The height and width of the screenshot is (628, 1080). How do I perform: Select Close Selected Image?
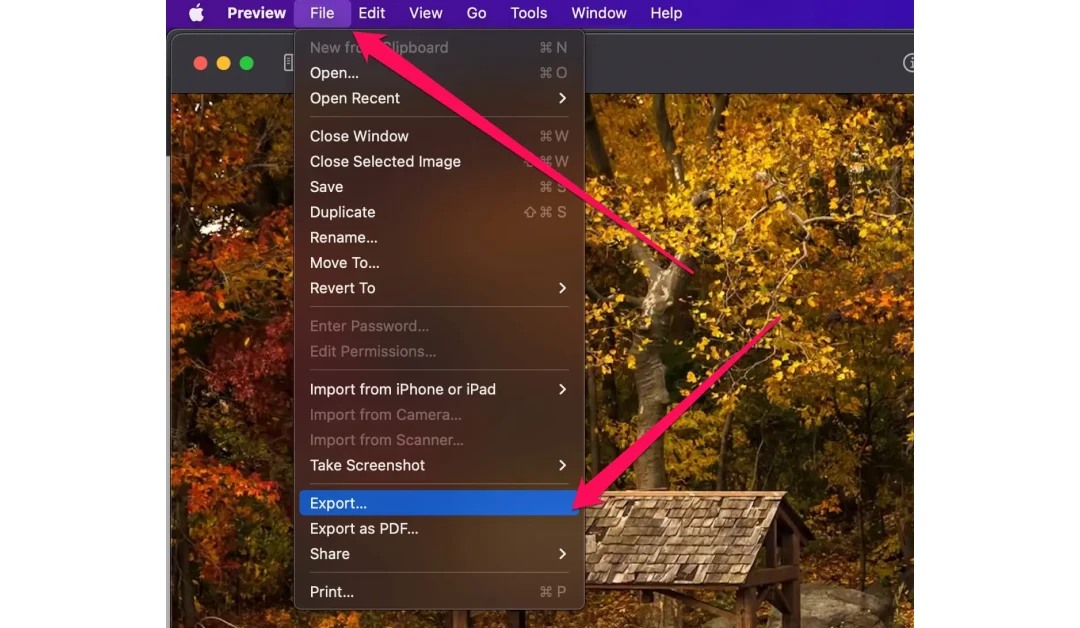pos(385,161)
